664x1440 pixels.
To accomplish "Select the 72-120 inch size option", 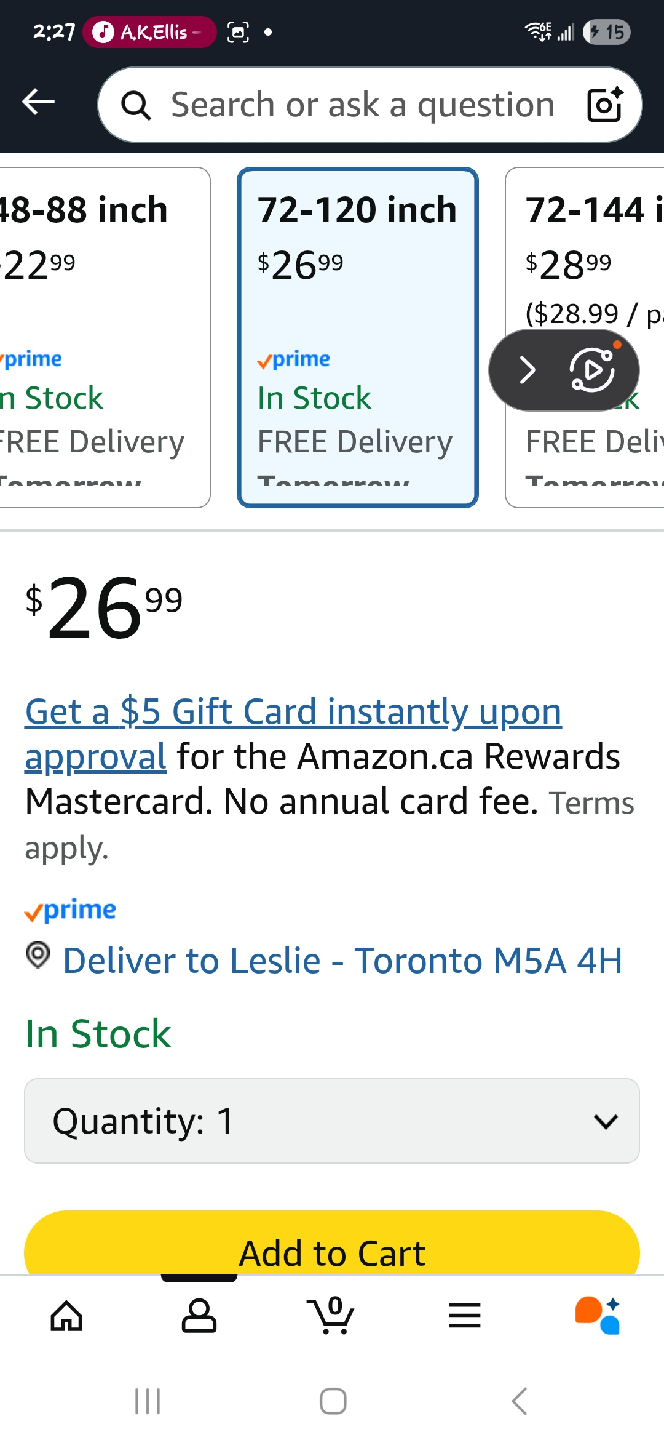I will (x=357, y=338).
